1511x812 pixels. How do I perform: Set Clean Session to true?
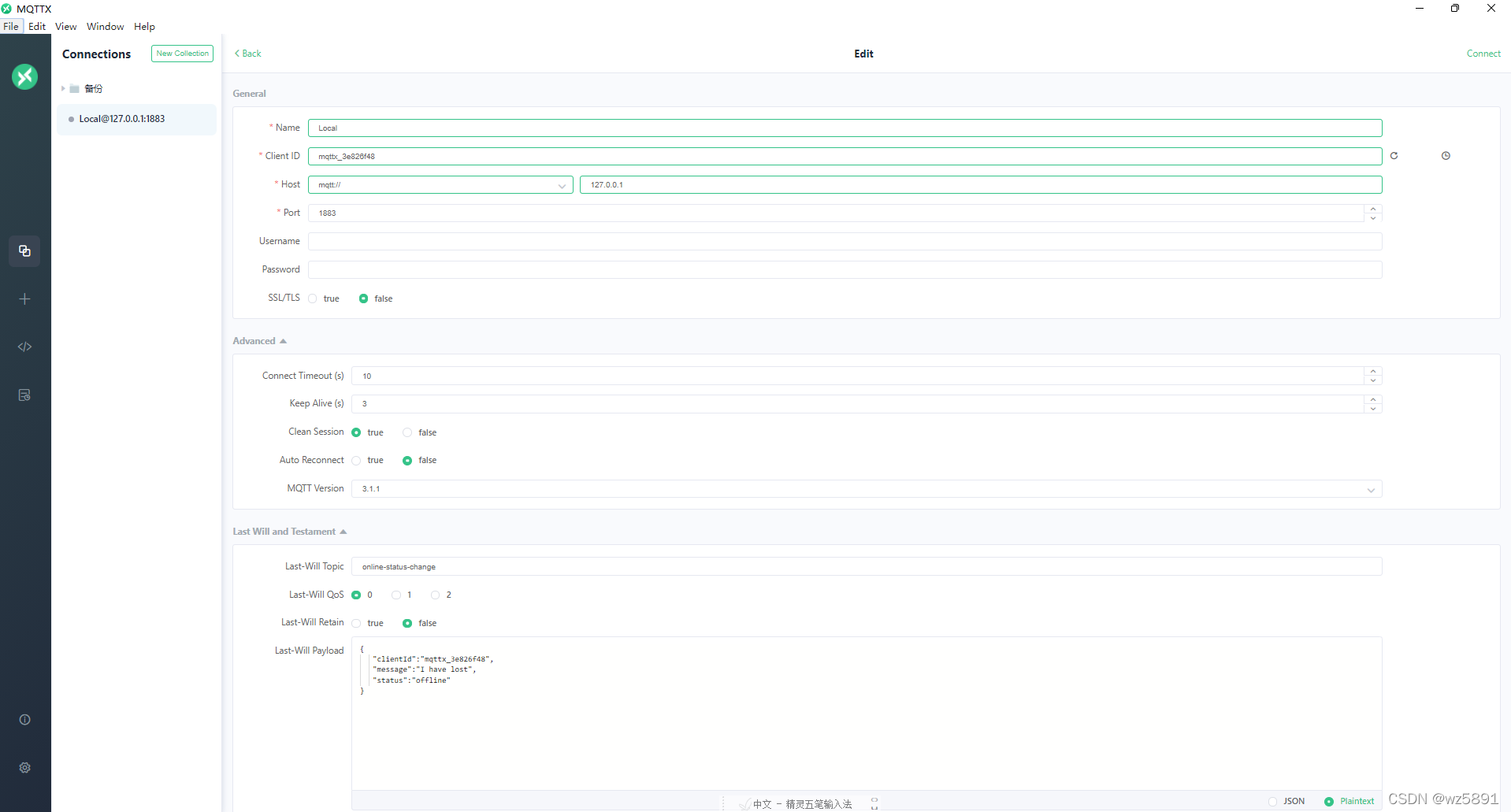pos(356,432)
